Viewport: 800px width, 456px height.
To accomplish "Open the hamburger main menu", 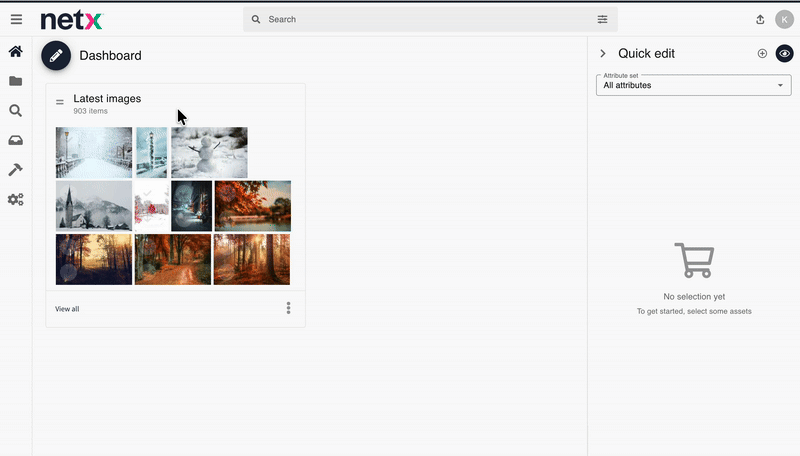I will click(16, 19).
